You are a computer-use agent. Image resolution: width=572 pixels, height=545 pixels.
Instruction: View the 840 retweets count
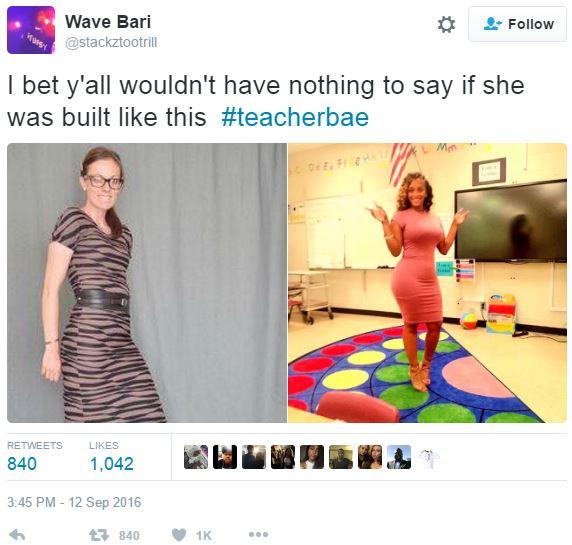[x=22, y=464]
